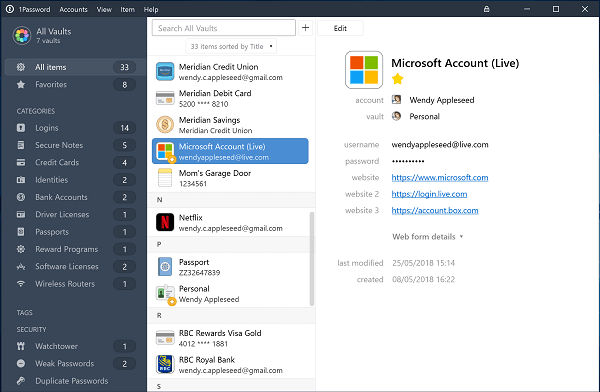
Task: Open the All Vaults switcher
Action: pos(54,35)
